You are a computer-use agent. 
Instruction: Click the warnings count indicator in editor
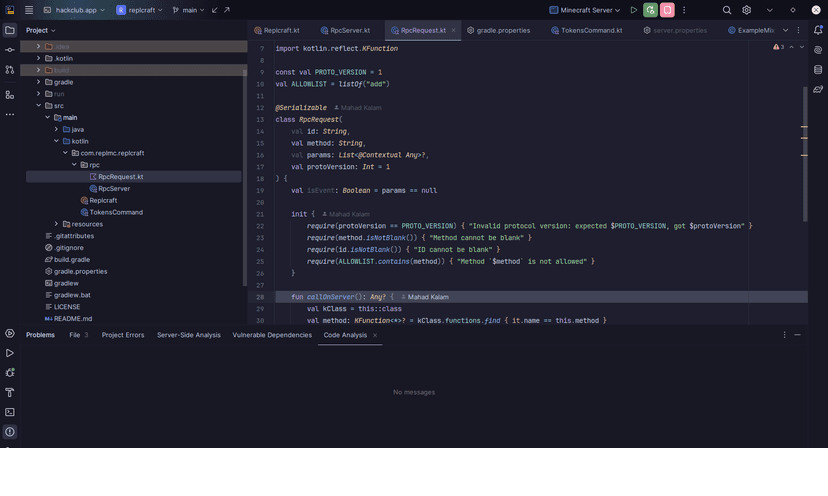(x=779, y=47)
